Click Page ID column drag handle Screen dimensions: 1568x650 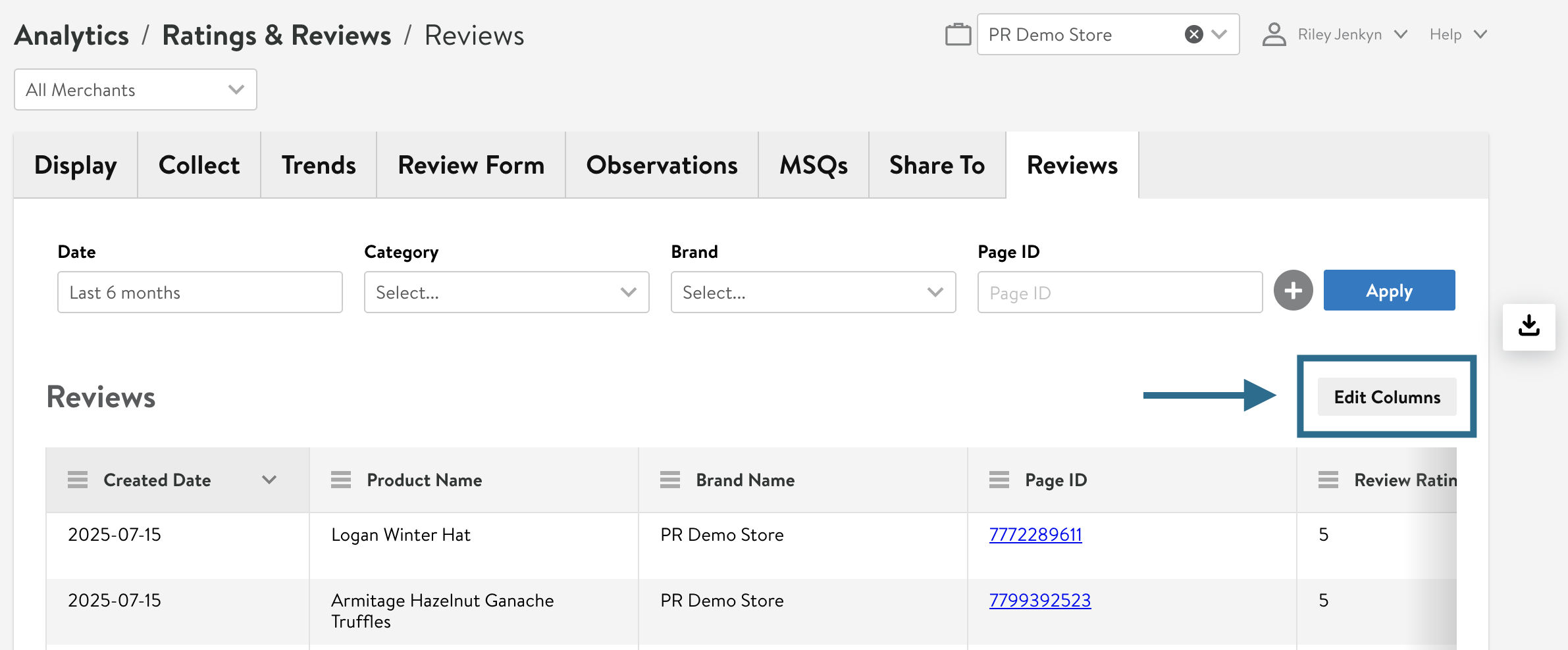point(999,480)
